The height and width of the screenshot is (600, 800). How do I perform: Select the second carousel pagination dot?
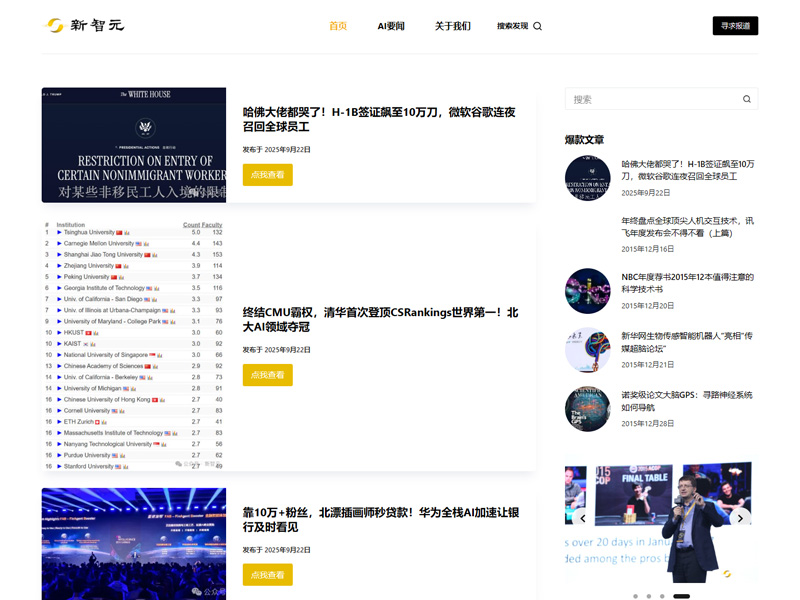click(648, 596)
